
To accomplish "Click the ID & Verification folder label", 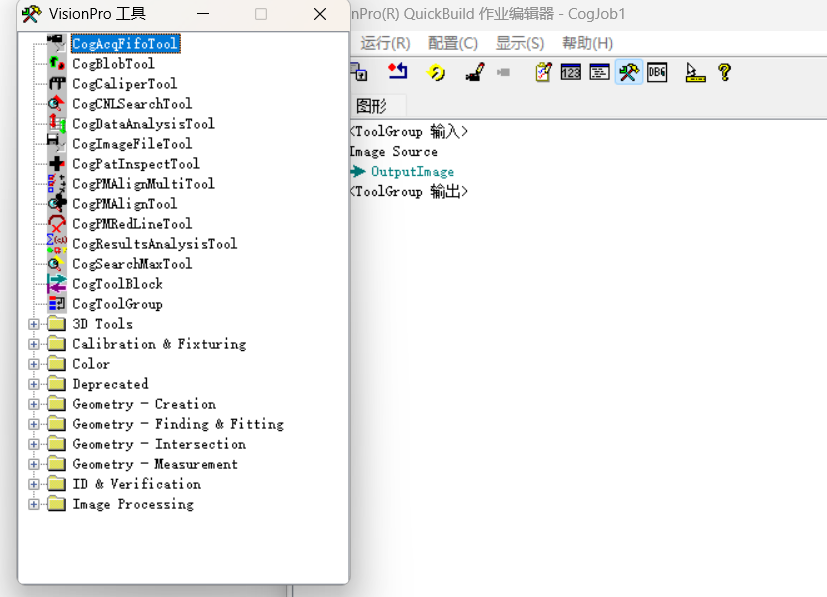I will point(137,485).
